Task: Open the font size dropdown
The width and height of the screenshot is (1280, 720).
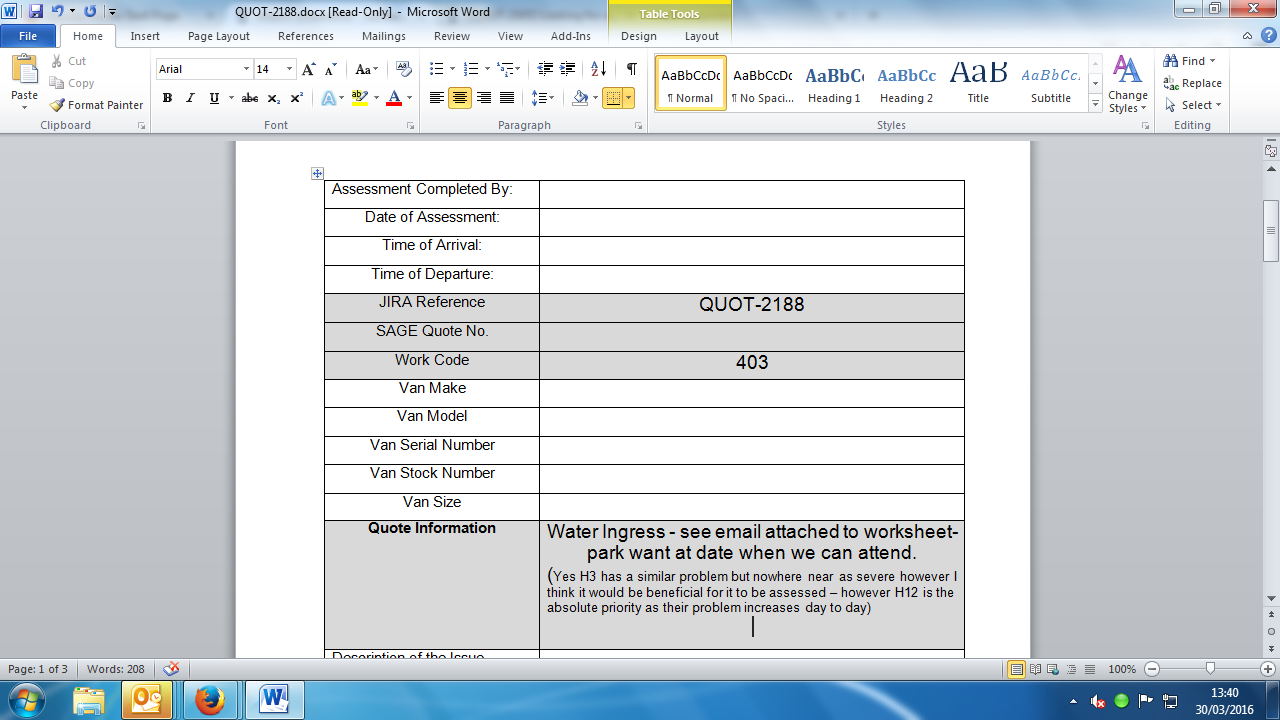Action: pos(290,69)
